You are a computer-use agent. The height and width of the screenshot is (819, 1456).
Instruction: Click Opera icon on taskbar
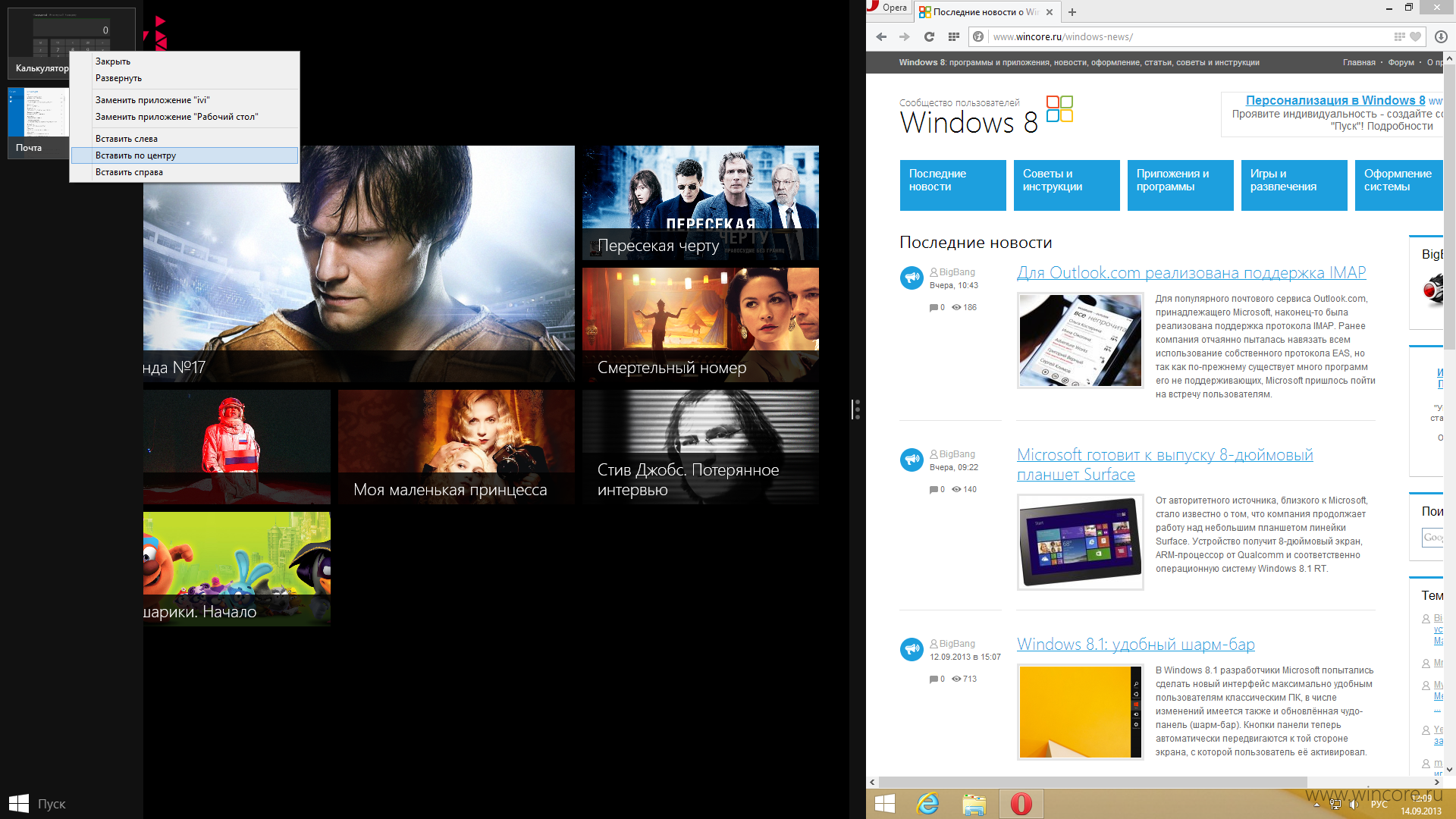[1021, 804]
